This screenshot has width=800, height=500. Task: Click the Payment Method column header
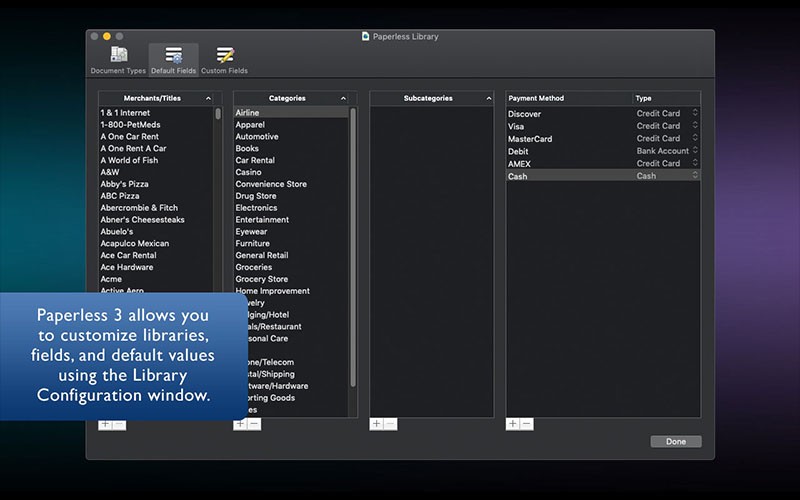[569, 98]
